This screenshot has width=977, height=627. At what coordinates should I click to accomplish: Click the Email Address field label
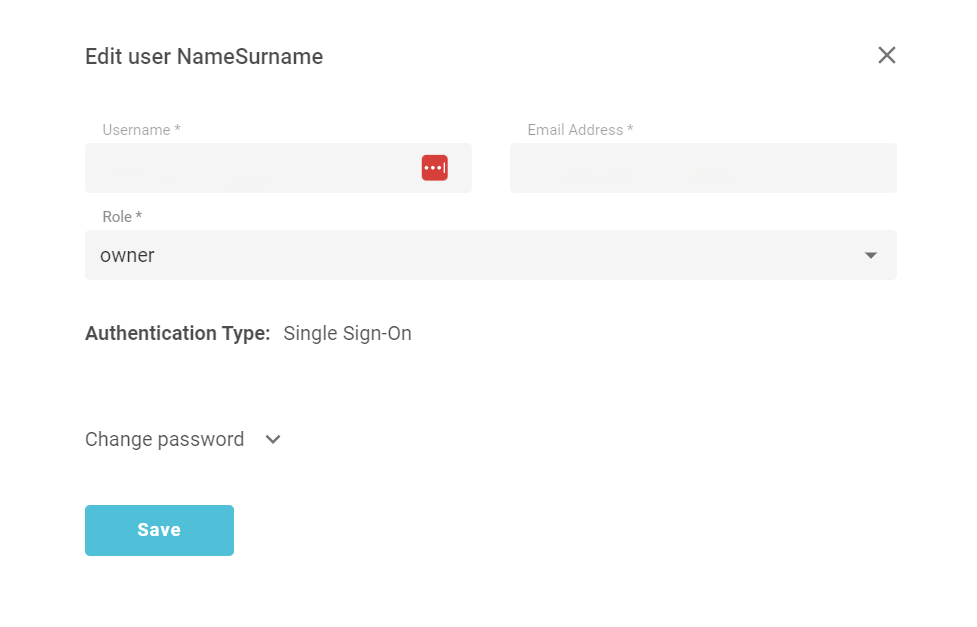[575, 130]
